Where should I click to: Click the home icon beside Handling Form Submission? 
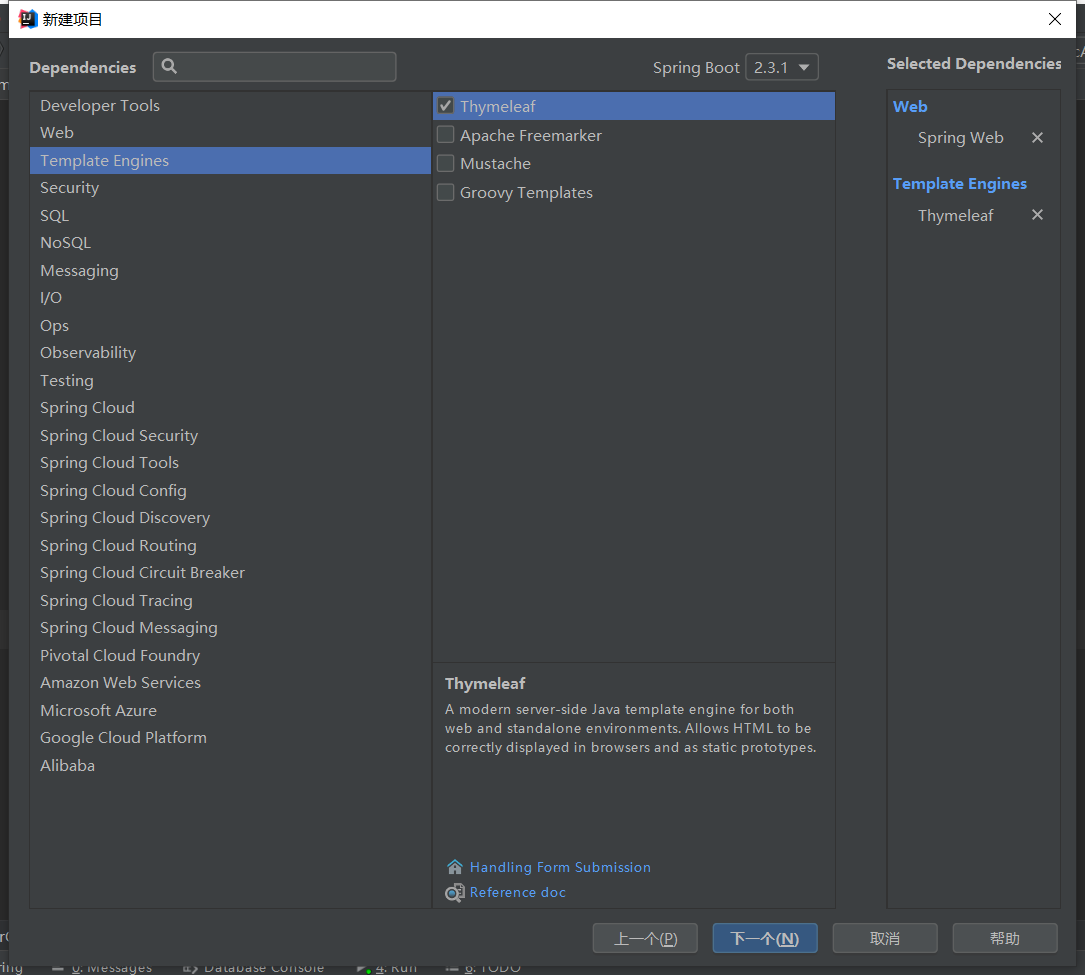455,867
